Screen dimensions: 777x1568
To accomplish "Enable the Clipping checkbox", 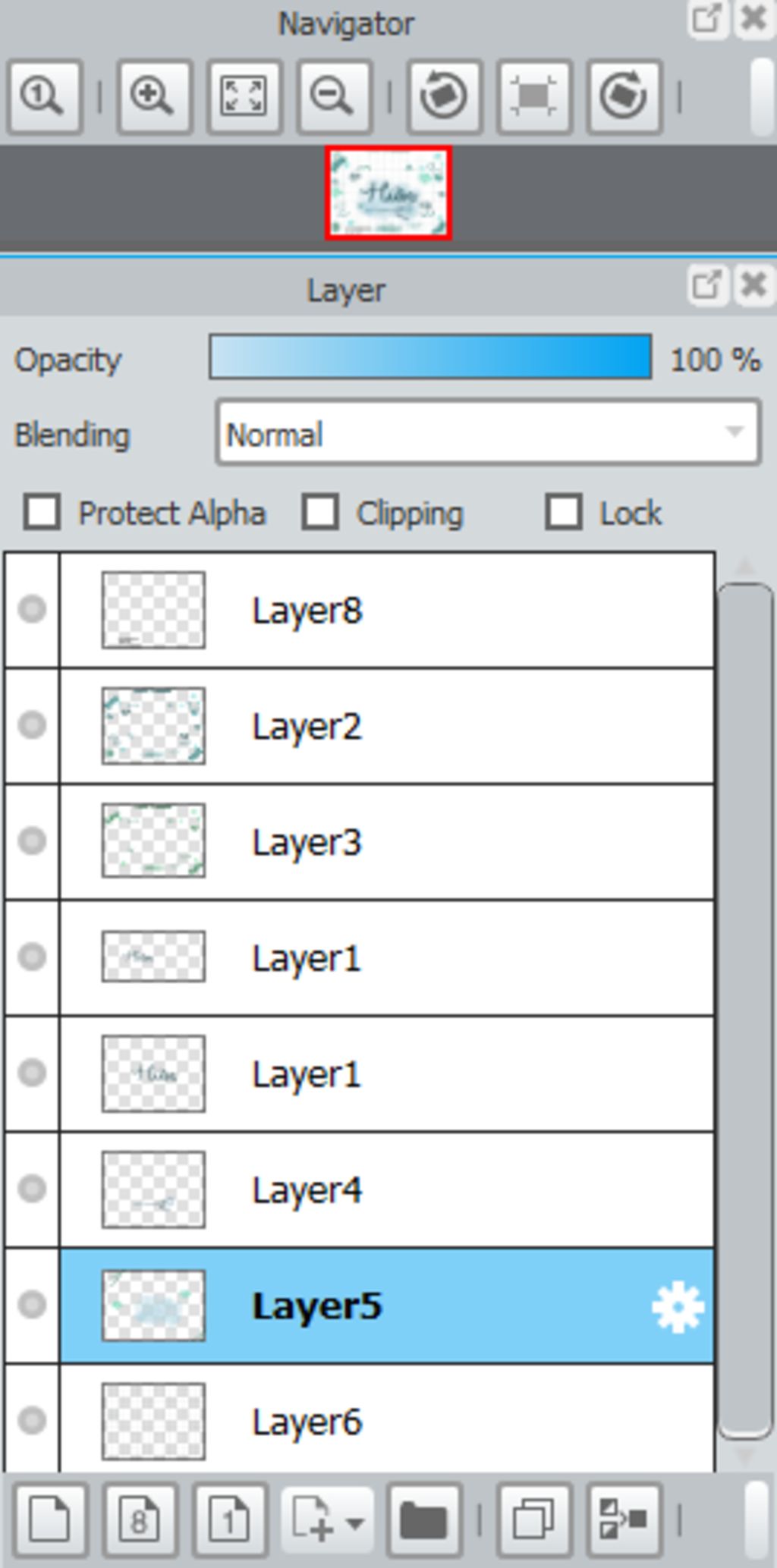I will click(319, 512).
